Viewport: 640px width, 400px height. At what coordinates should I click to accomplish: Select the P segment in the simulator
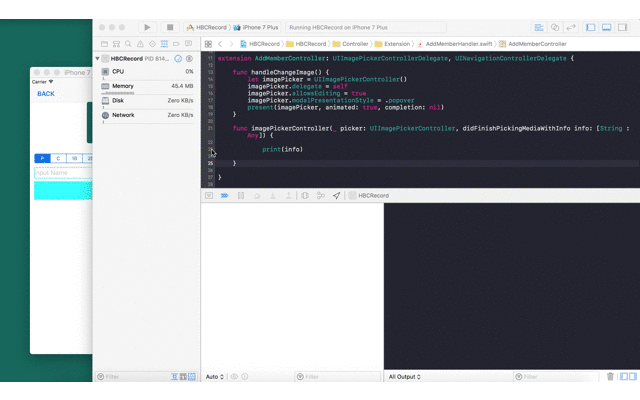click(x=42, y=158)
